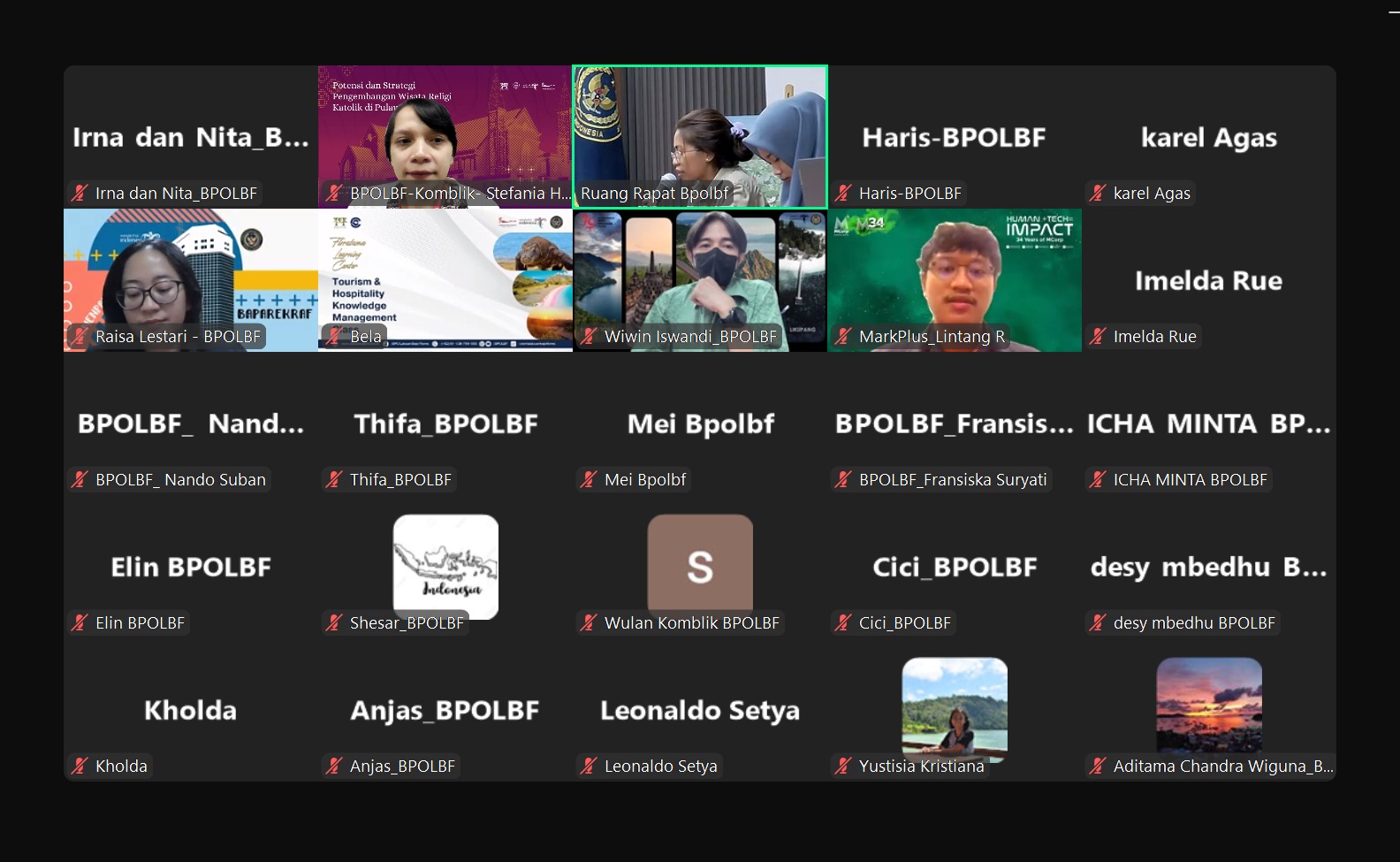Select MarkPlus_Lintang R video tile

point(955,280)
